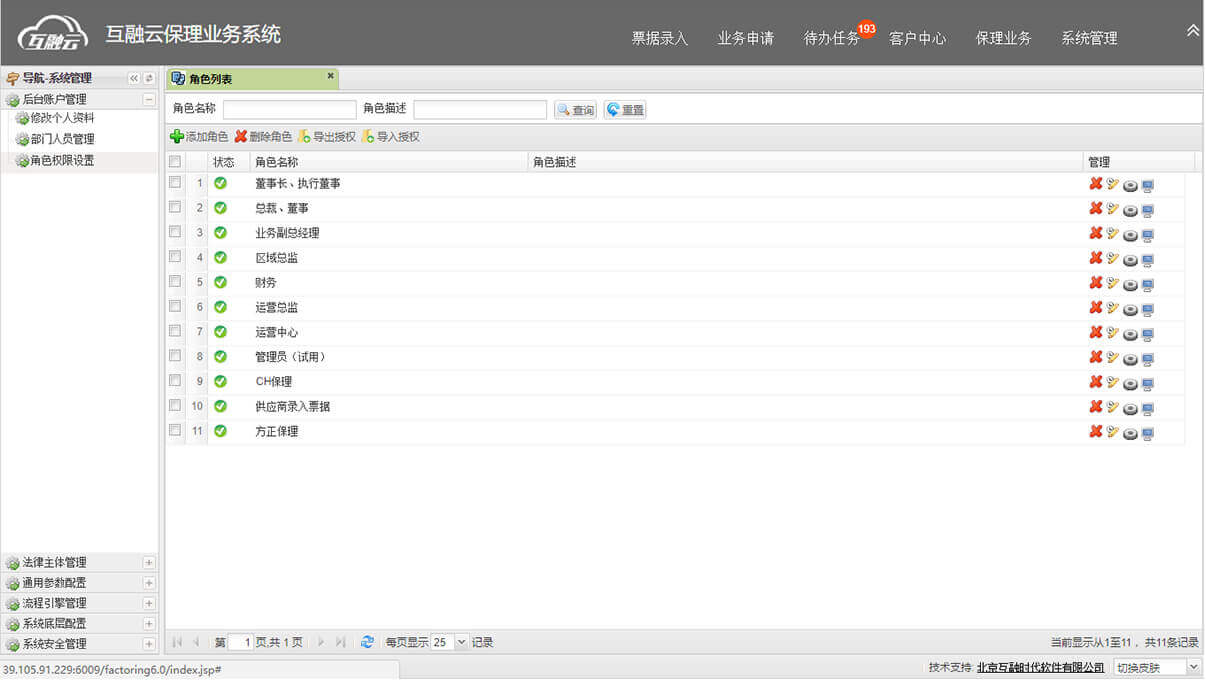
Task: Open the 切换皮肤 skin dropdown
Action: 1192,667
